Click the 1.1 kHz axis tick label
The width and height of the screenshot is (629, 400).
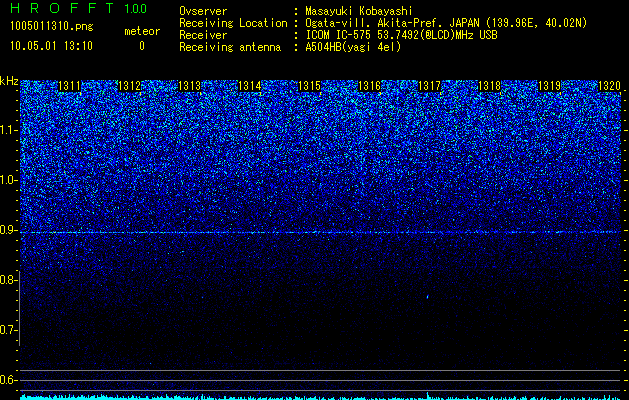tap(8, 130)
